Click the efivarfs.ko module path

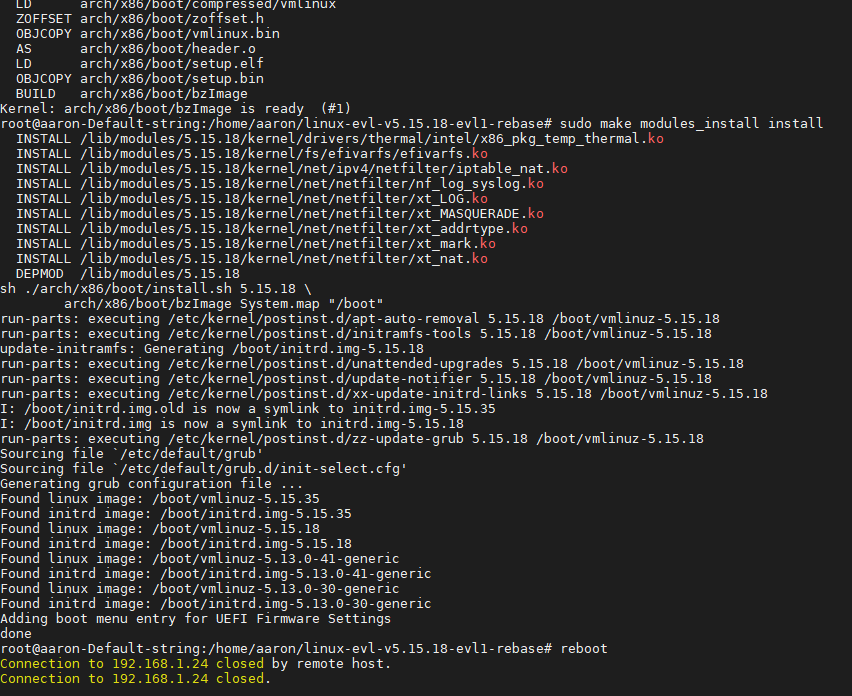[284, 154]
